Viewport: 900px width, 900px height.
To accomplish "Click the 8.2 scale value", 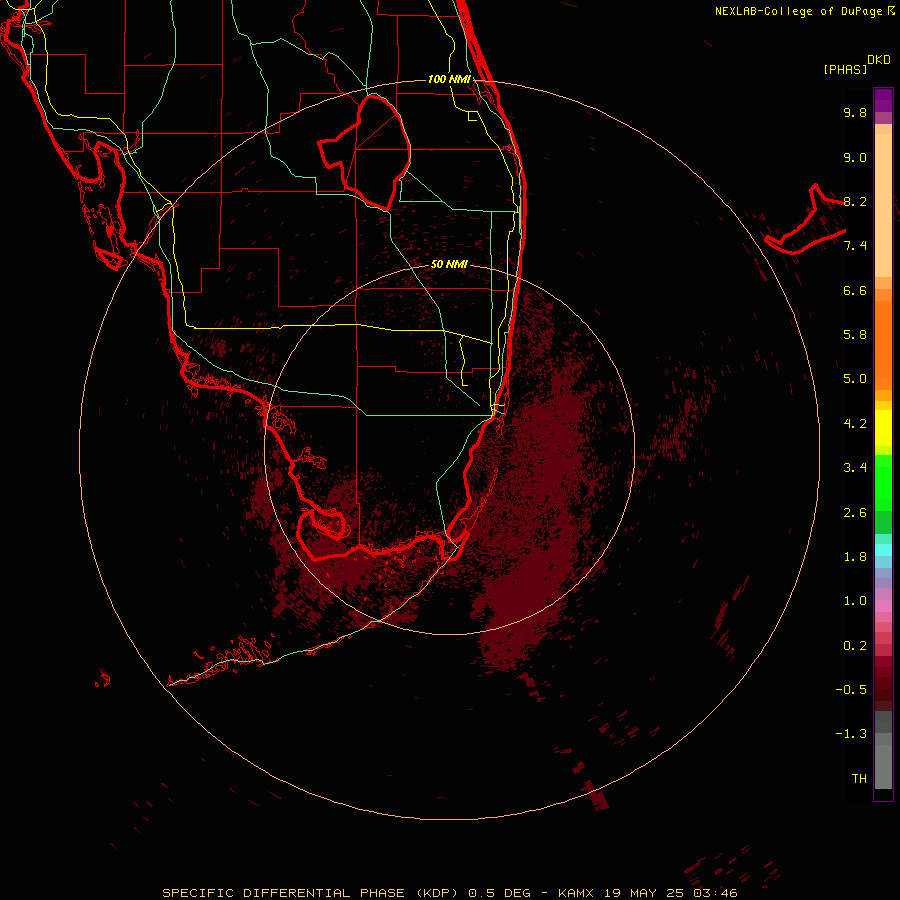I will pos(855,201).
